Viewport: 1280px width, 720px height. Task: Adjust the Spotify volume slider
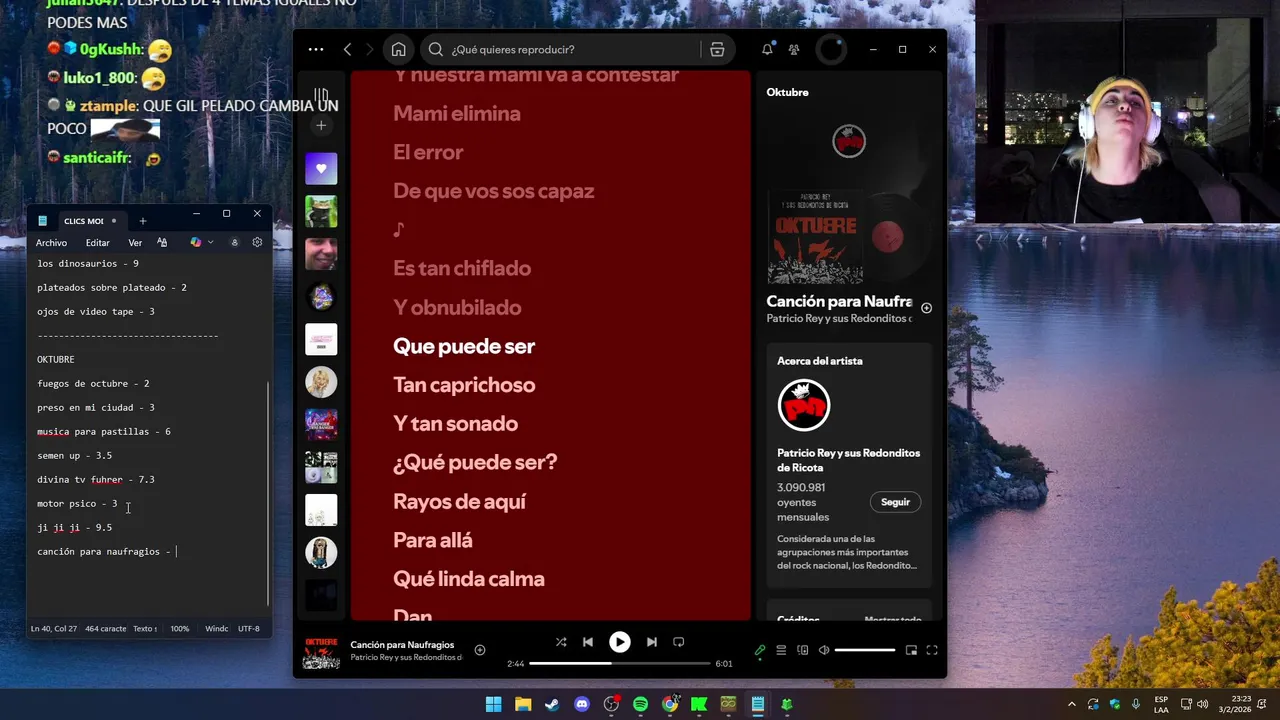click(x=865, y=650)
